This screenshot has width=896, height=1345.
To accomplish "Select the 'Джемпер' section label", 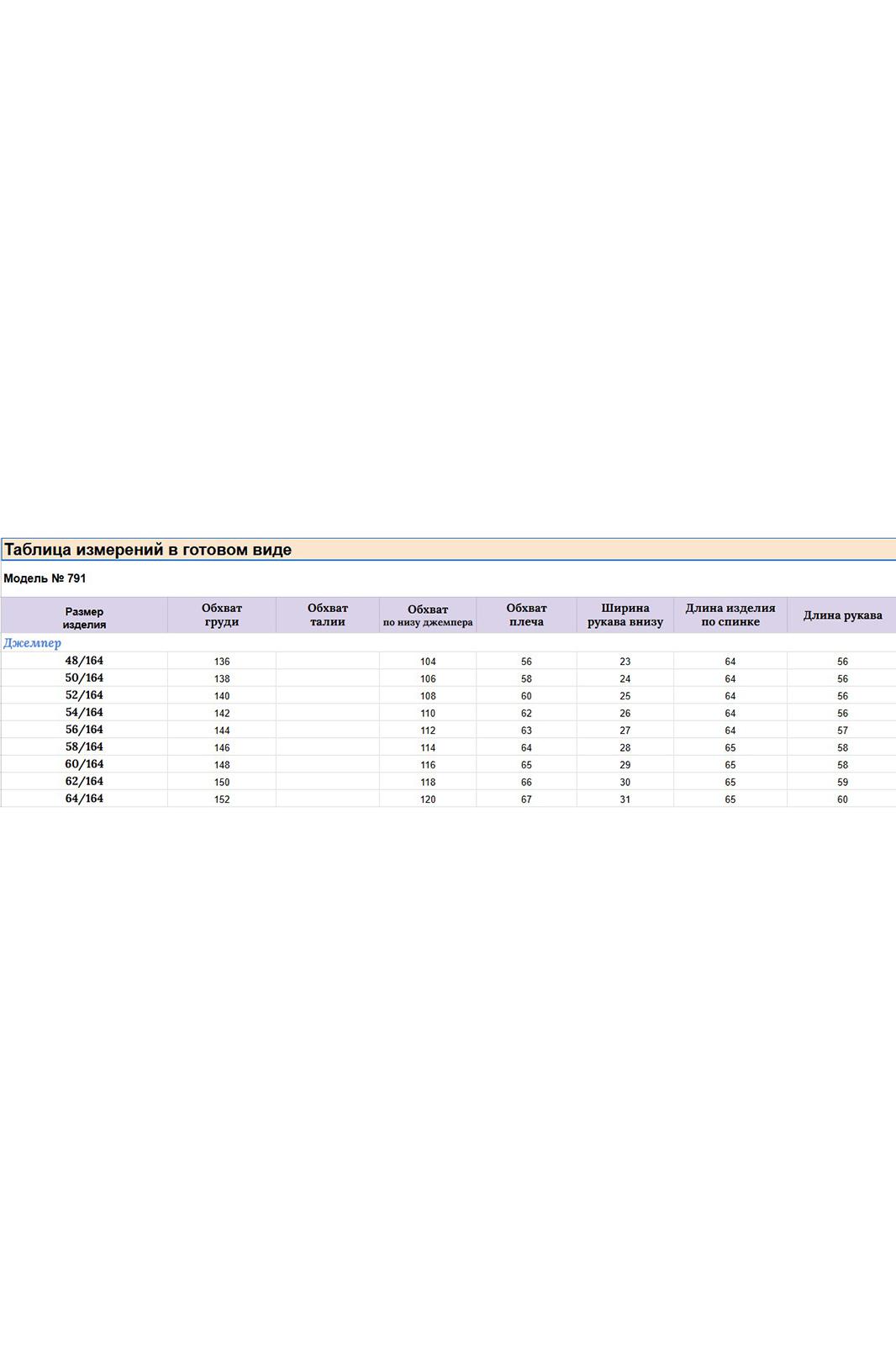I will tap(32, 643).
